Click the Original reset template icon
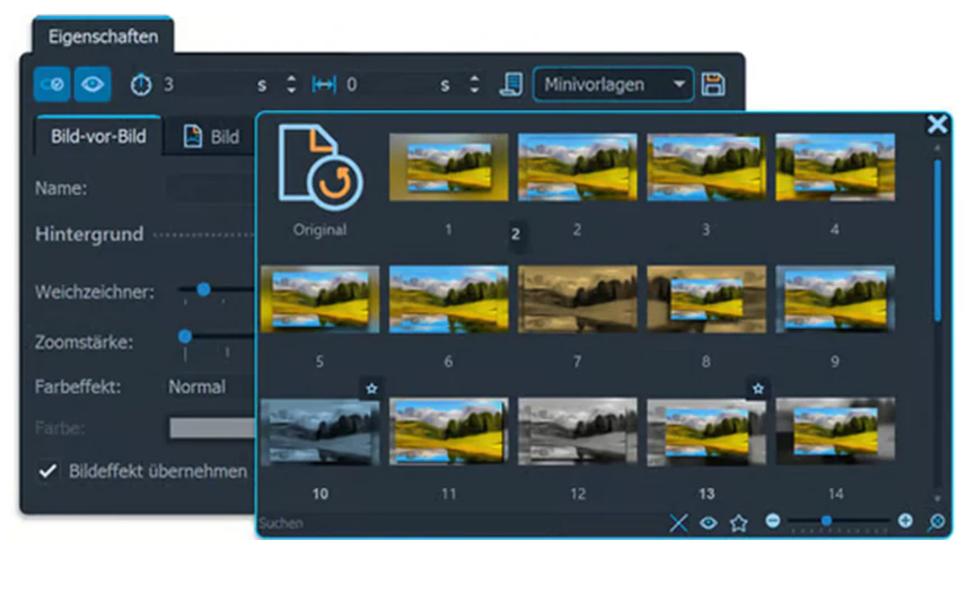This screenshot has height=600, width=980. pyautogui.click(x=320, y=167)
